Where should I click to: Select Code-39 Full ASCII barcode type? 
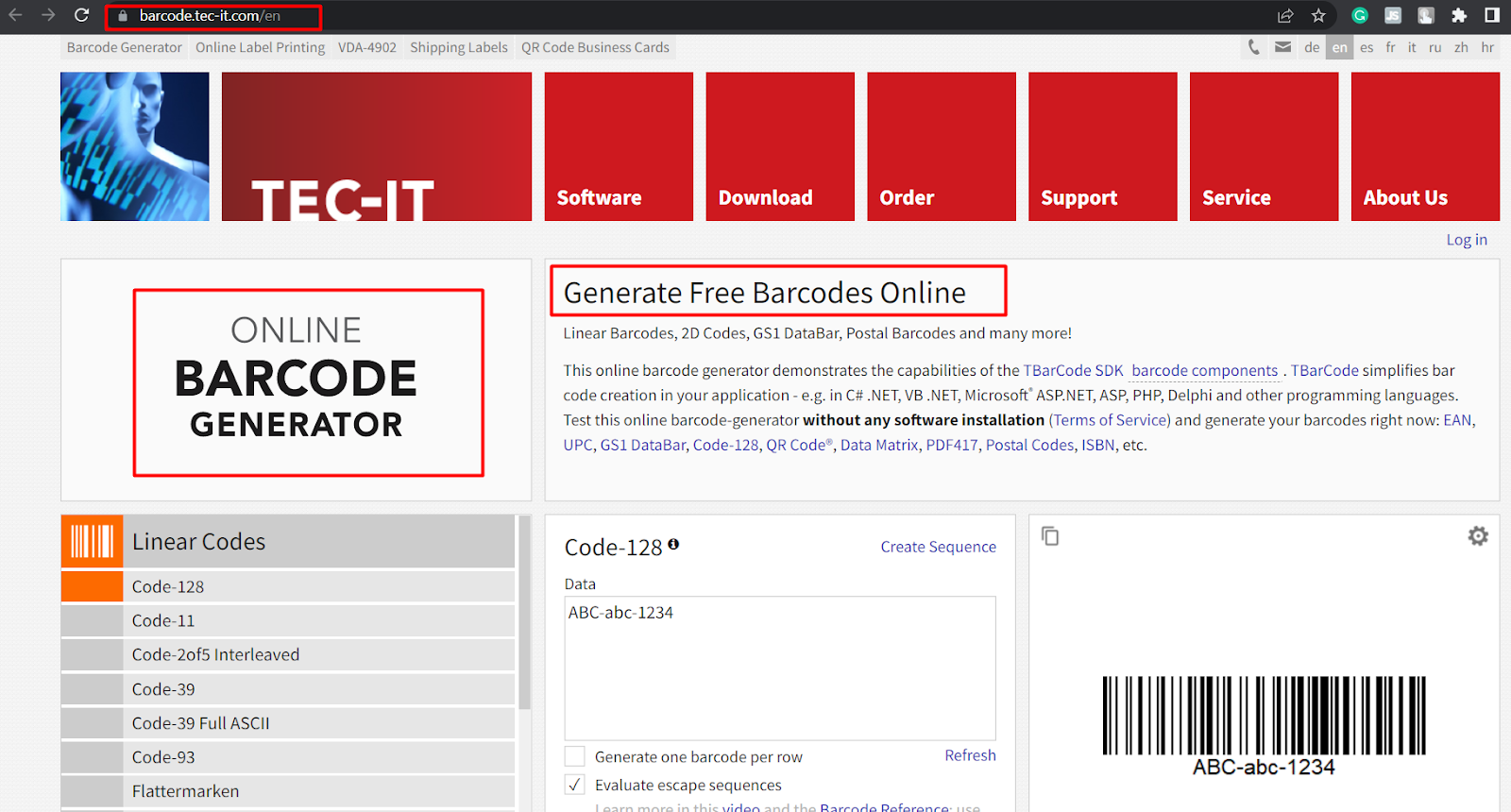(x=288, y=723)
